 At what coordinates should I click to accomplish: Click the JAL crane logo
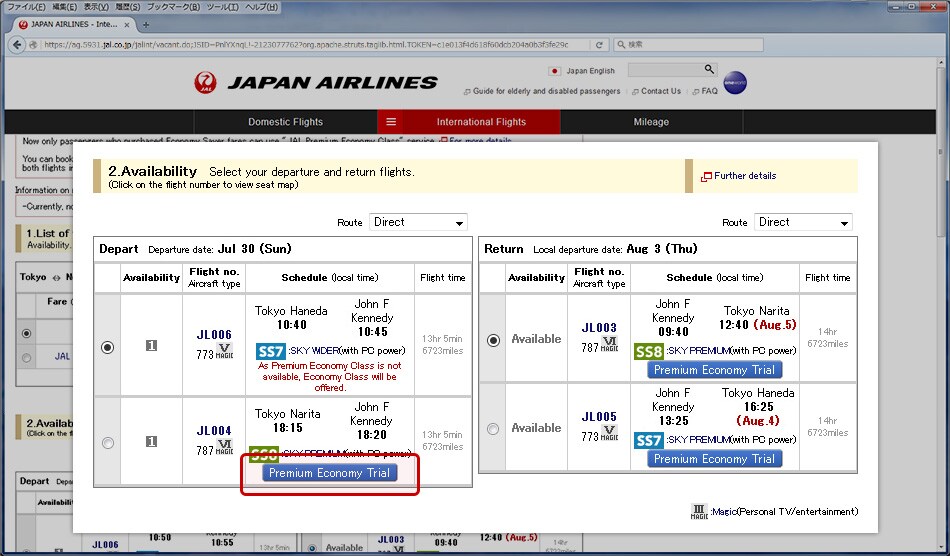point(205,82)
